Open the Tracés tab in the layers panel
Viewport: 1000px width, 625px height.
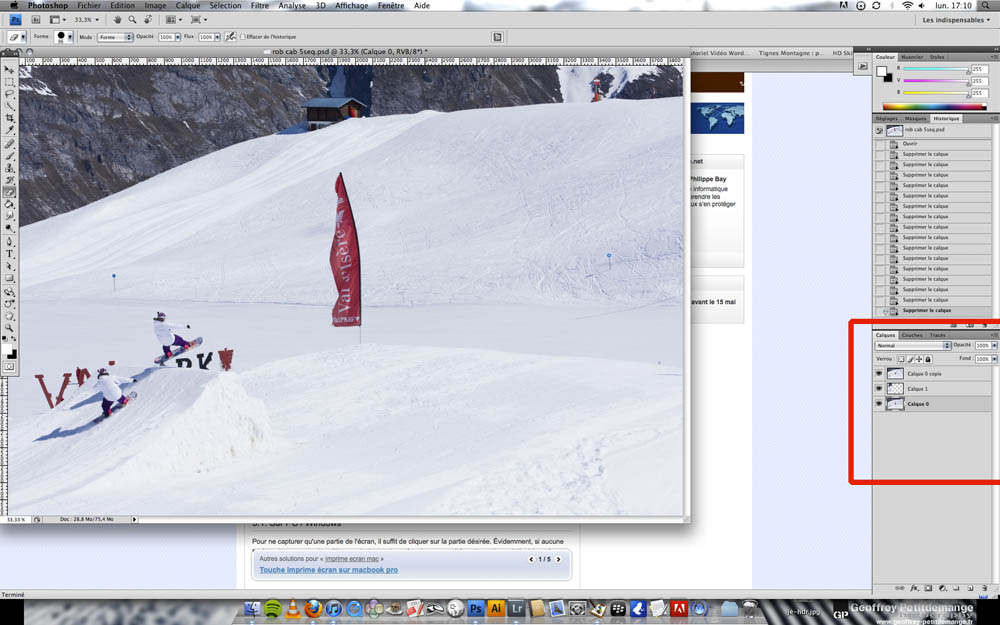(938, 335)
